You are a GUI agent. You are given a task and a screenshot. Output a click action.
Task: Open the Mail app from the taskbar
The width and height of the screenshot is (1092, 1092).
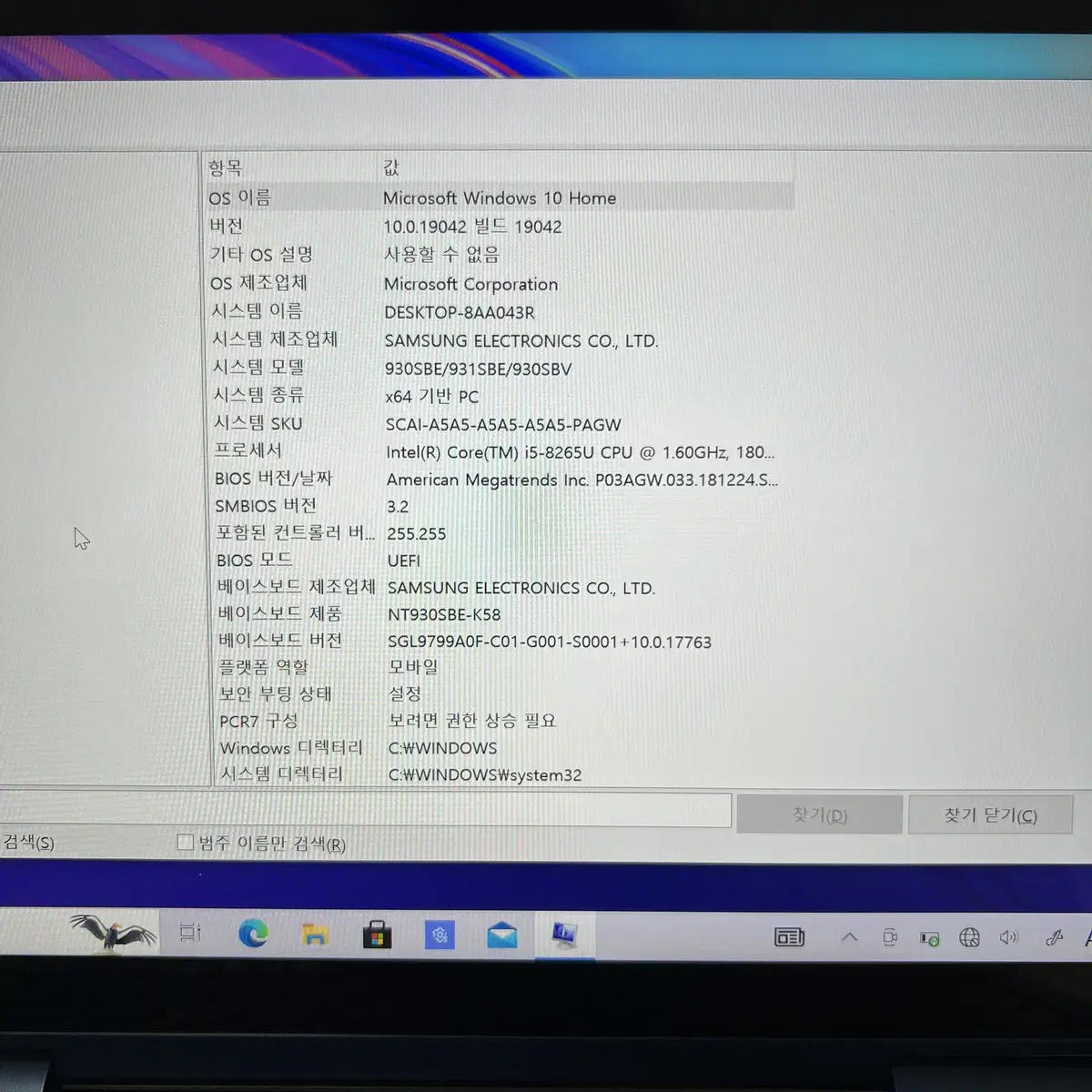tap(501, 935)
